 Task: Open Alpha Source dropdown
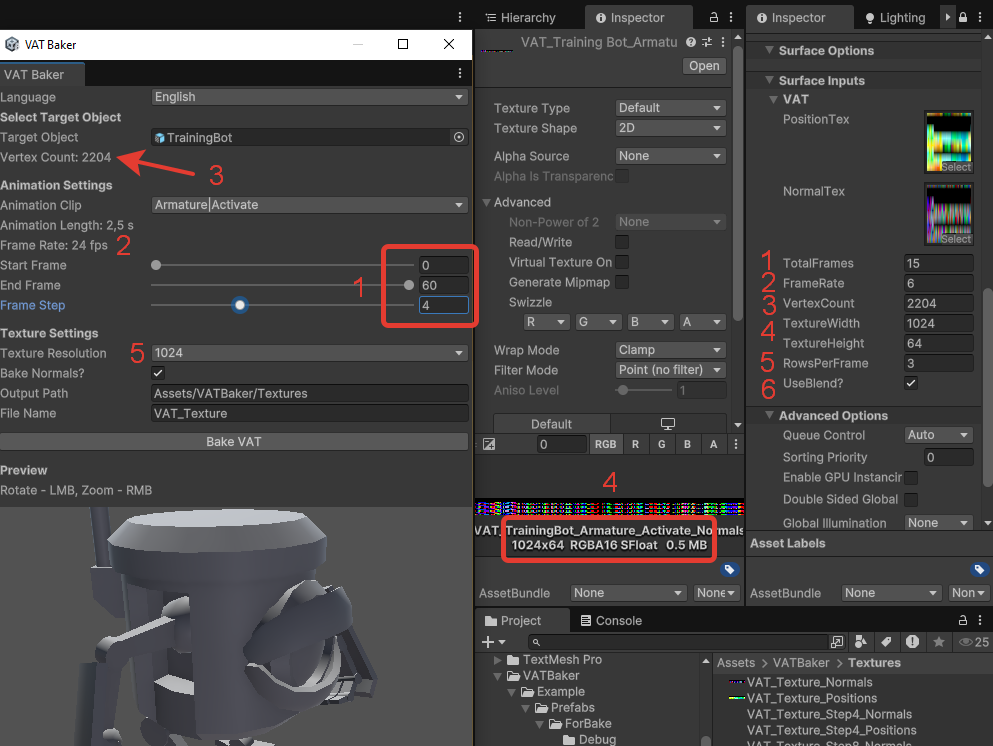pos(671,156)
